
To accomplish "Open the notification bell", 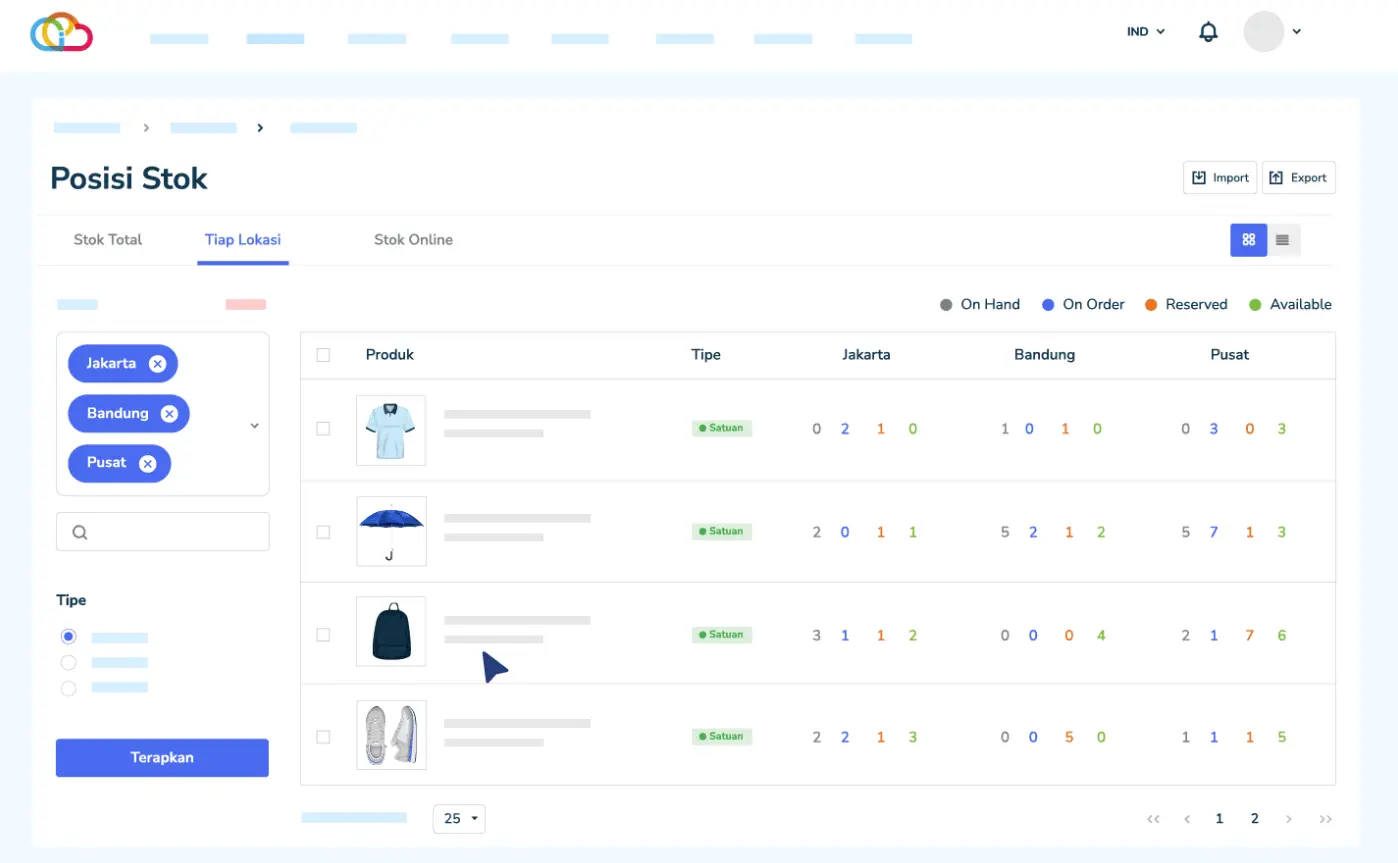I will pos(1207,31).
